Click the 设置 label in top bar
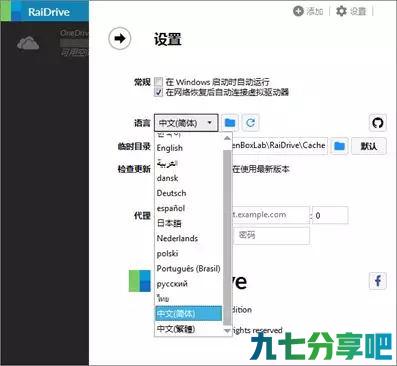This screenshot has height=366, width=397. click(x=358, y=11)
